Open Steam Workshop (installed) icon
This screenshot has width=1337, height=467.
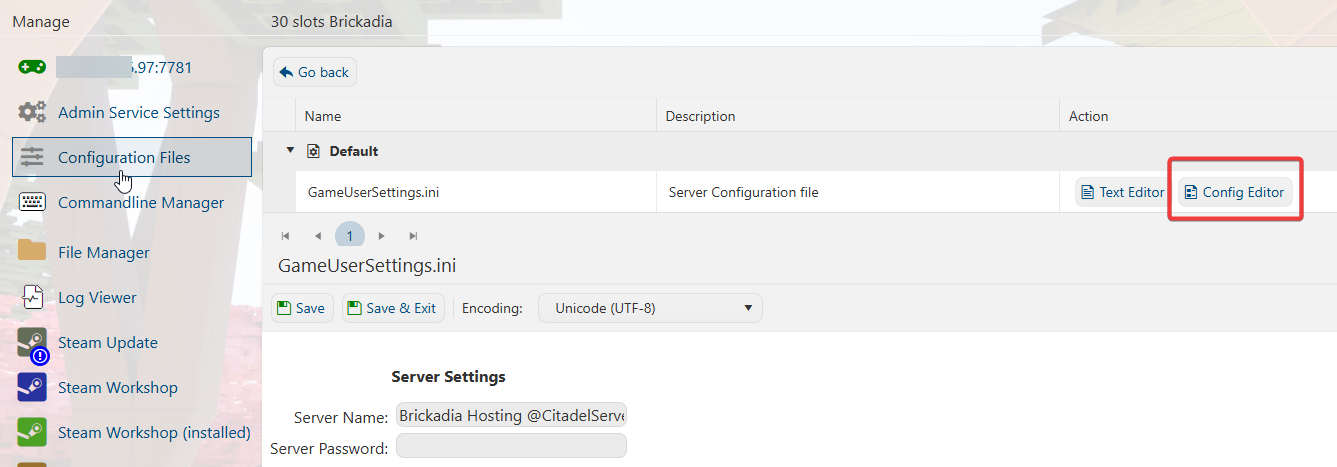click(32, 432)
